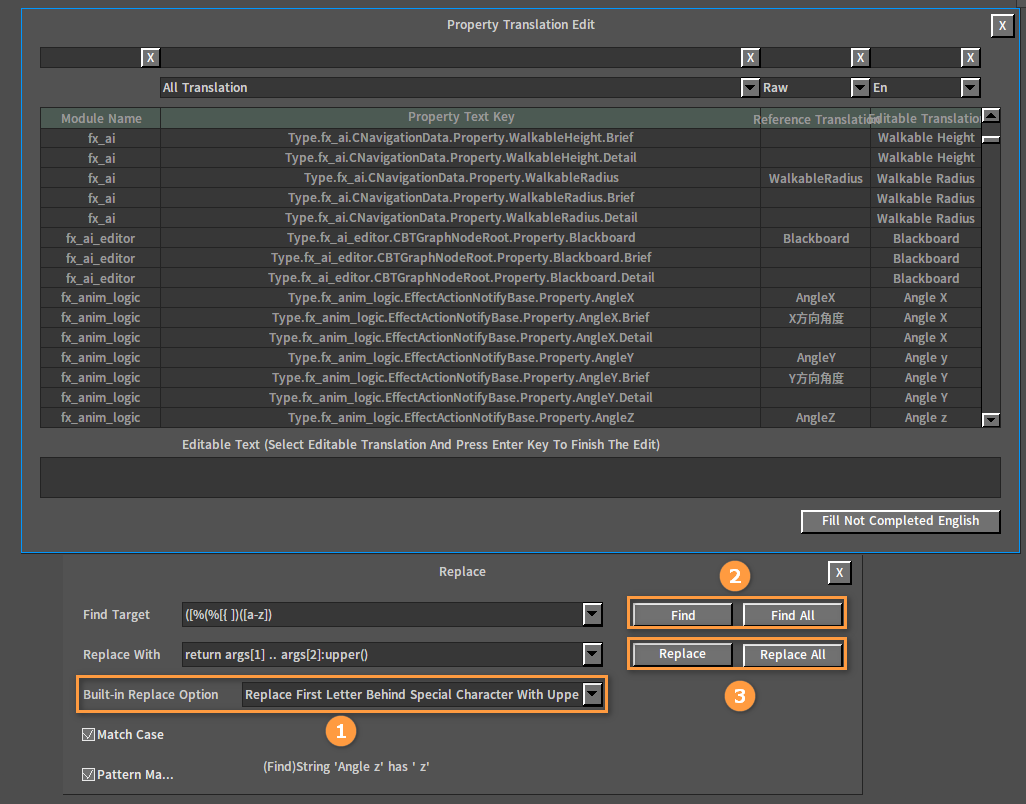Click the Module Name column header
Viewport: 1026px width, 804px height.
point(101,118)
